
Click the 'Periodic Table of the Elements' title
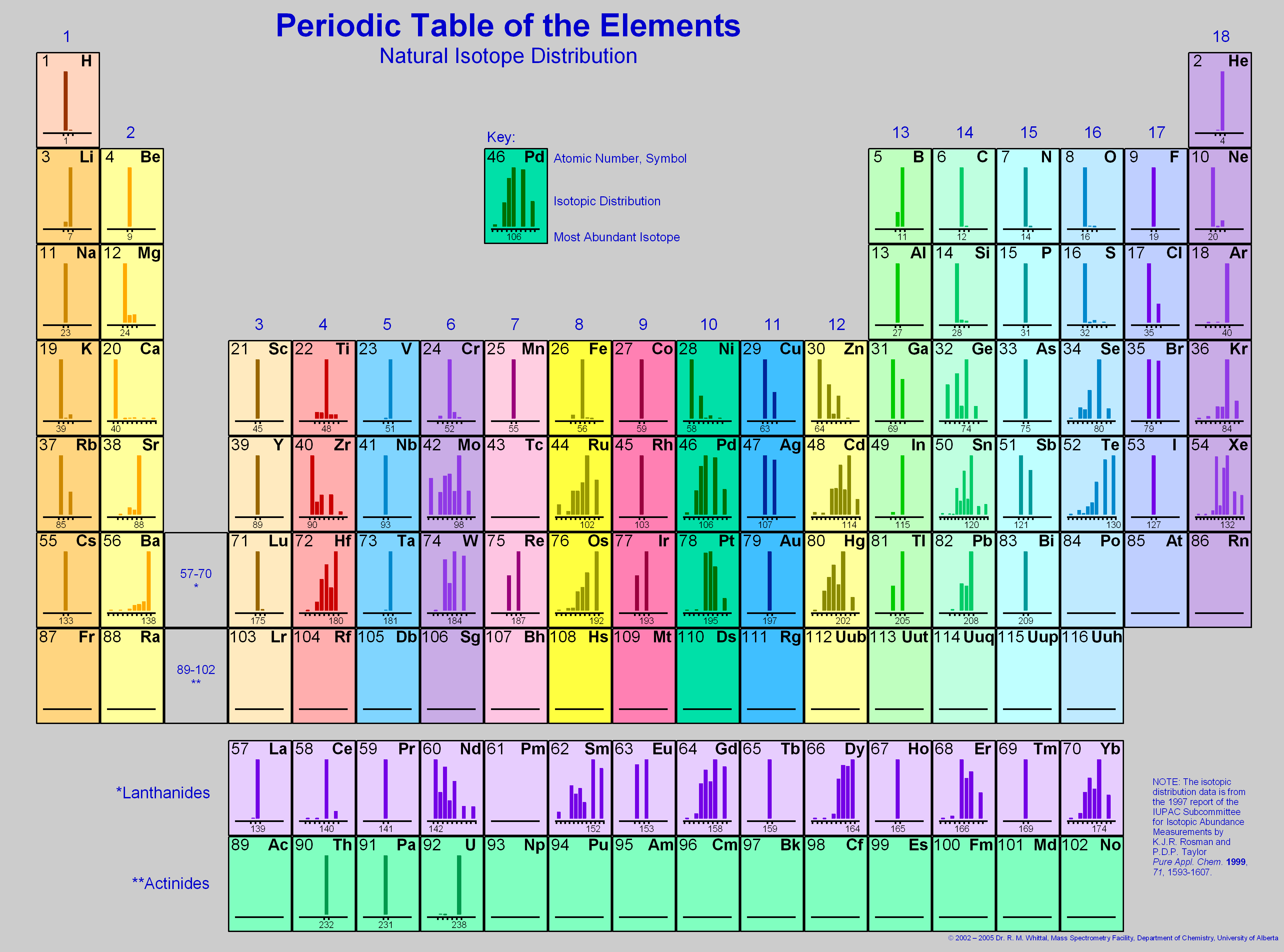(x=508, y=26)
